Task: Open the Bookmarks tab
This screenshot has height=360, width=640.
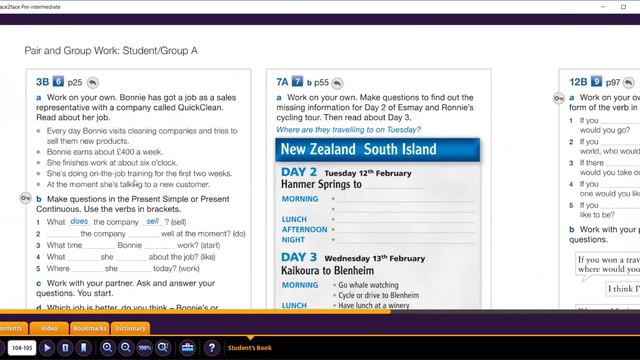Action: [89, 328]
